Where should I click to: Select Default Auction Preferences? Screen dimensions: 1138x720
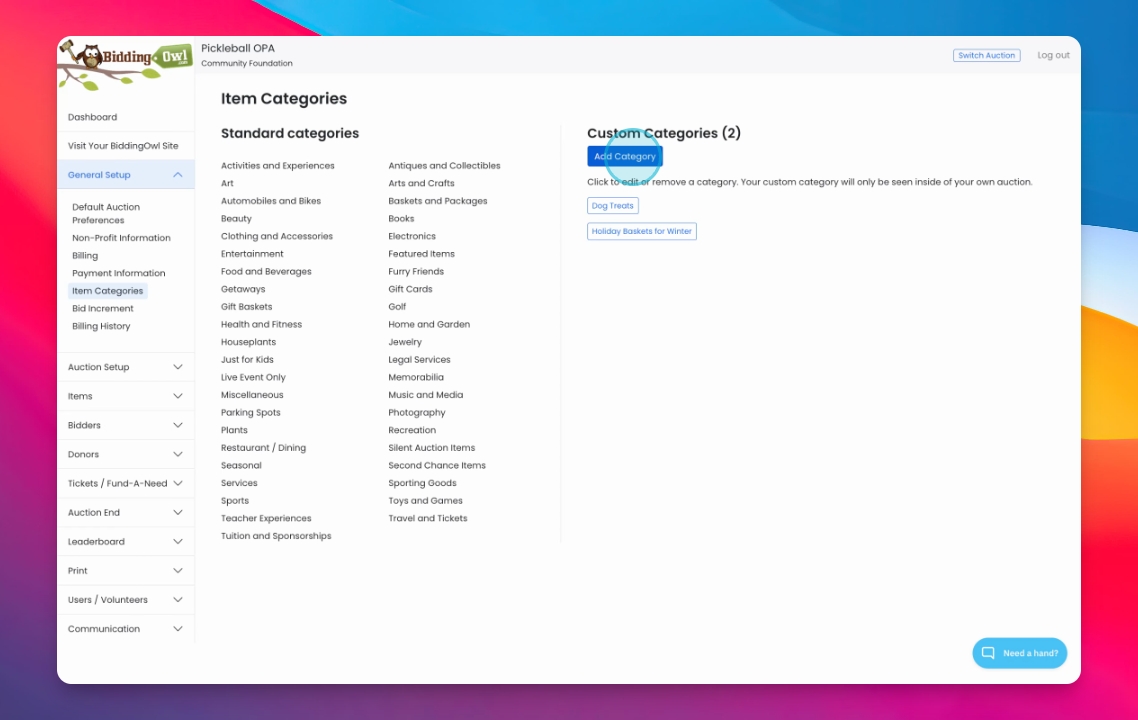pyautogui.click(x=106, y=213)
